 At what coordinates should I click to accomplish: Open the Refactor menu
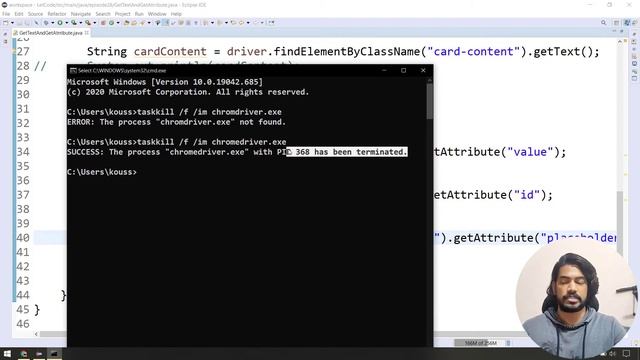[x=57, y=14]
